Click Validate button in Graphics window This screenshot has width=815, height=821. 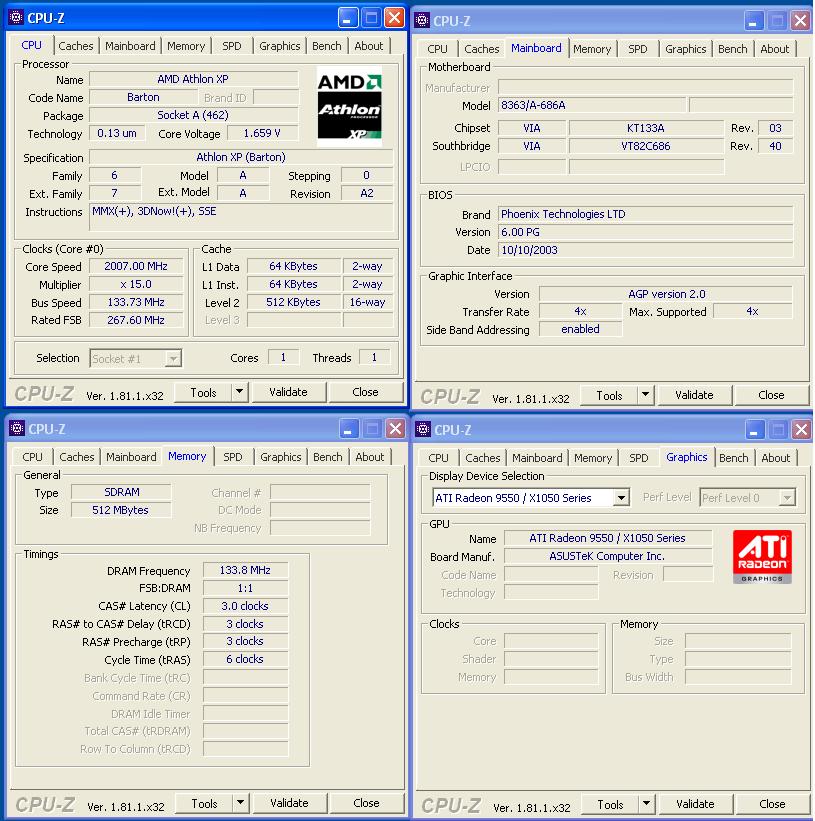click(696, 804)
